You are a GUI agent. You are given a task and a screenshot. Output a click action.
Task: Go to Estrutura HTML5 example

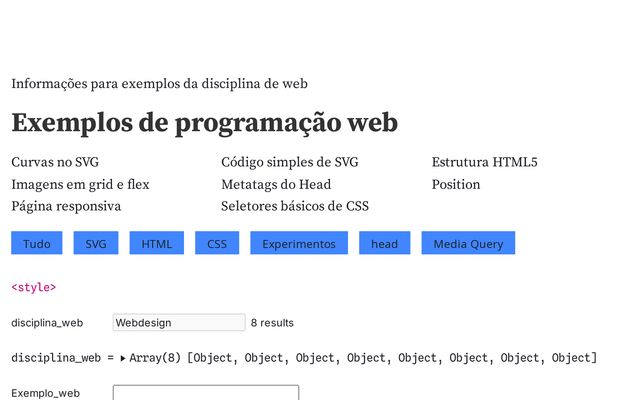(x=484, y=162)
